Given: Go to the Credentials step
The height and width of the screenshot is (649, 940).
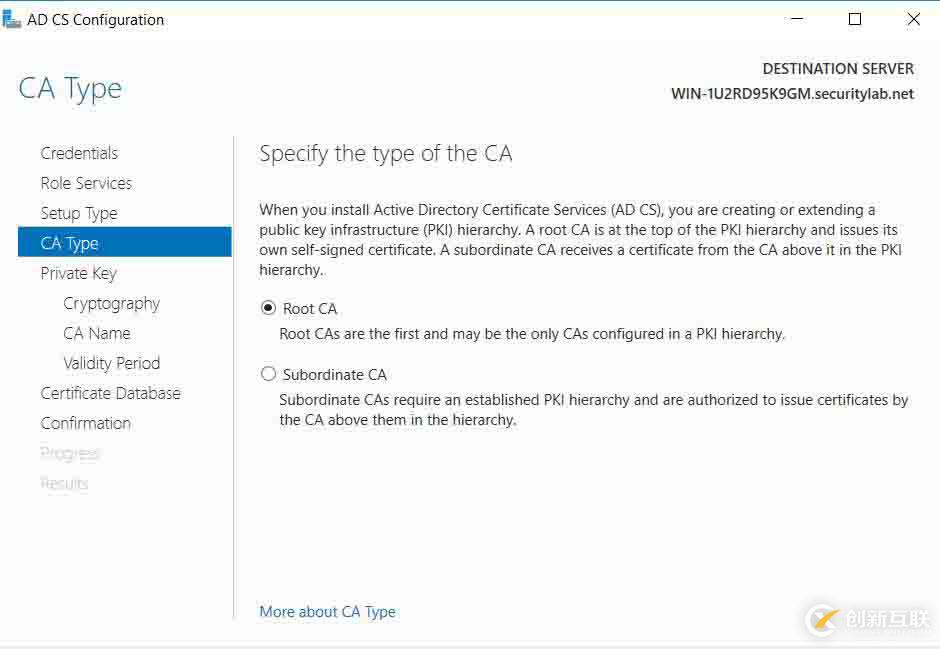Looking at the screenshot, I should coord(79,153).
